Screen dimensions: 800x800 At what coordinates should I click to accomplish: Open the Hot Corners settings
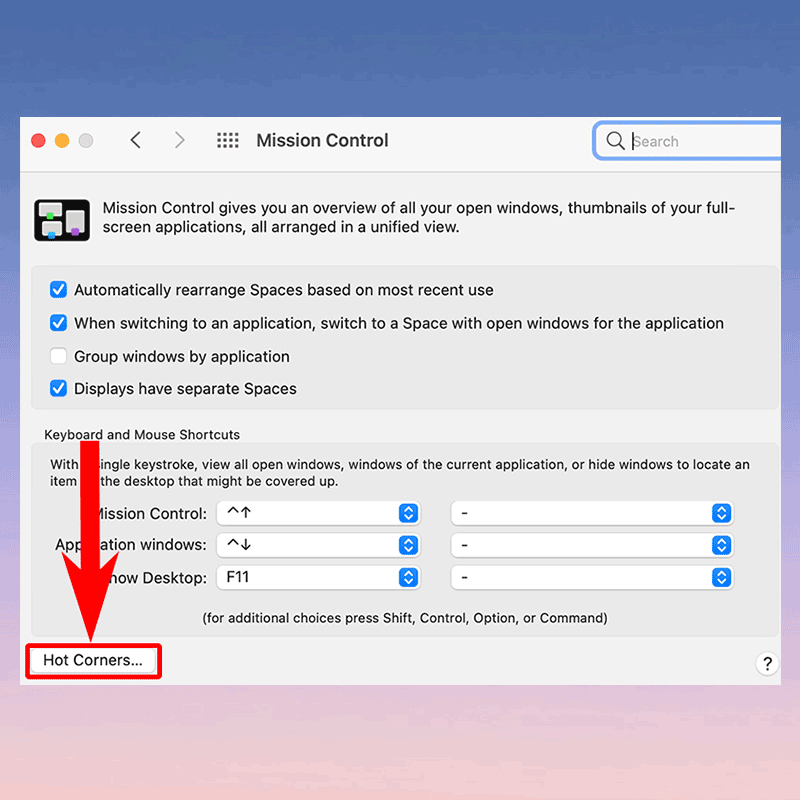93,660
